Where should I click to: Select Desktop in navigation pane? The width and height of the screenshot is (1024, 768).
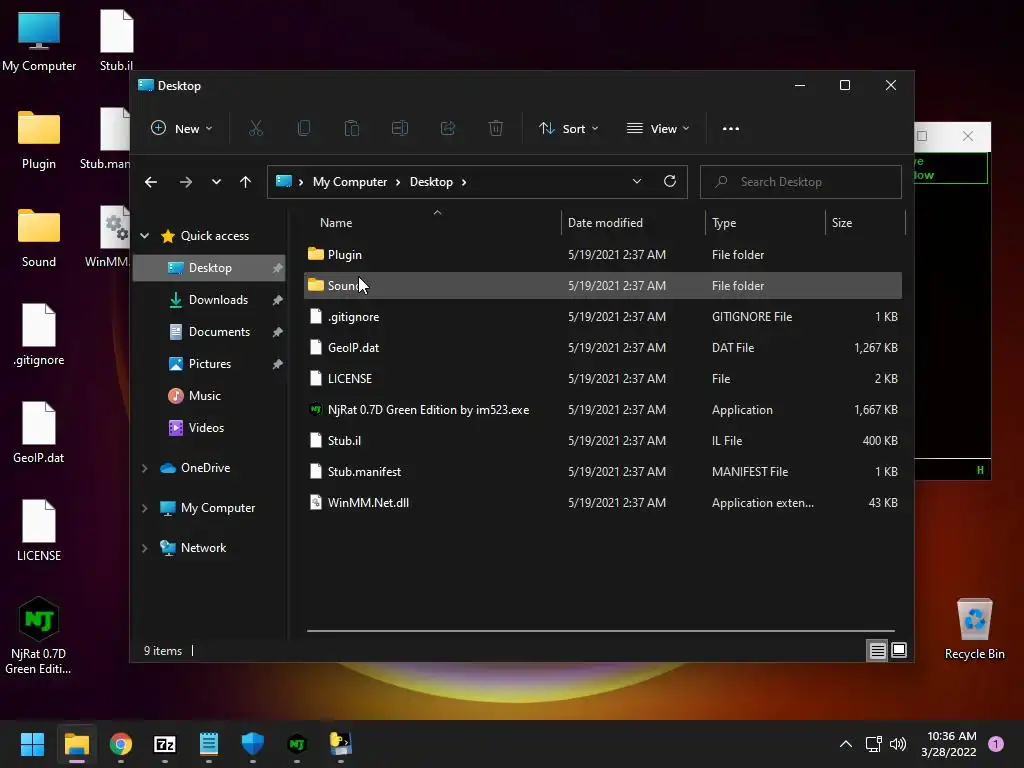209,268
